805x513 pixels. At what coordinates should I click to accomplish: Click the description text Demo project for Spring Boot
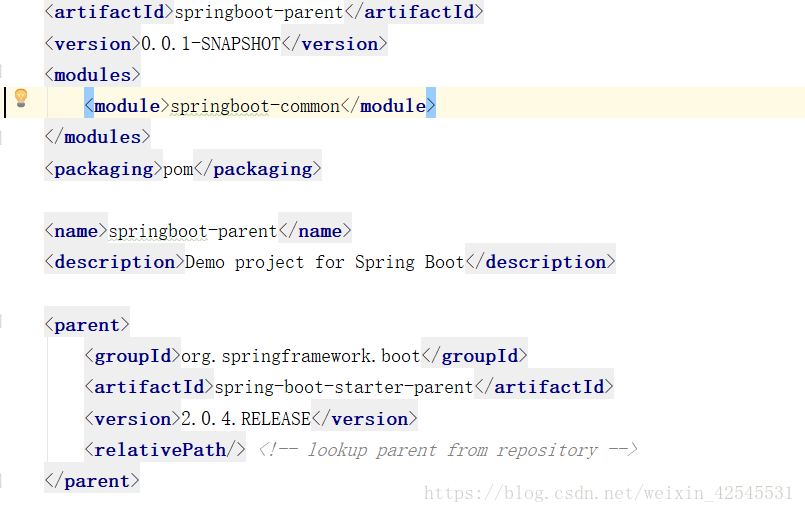click(324, 262)
